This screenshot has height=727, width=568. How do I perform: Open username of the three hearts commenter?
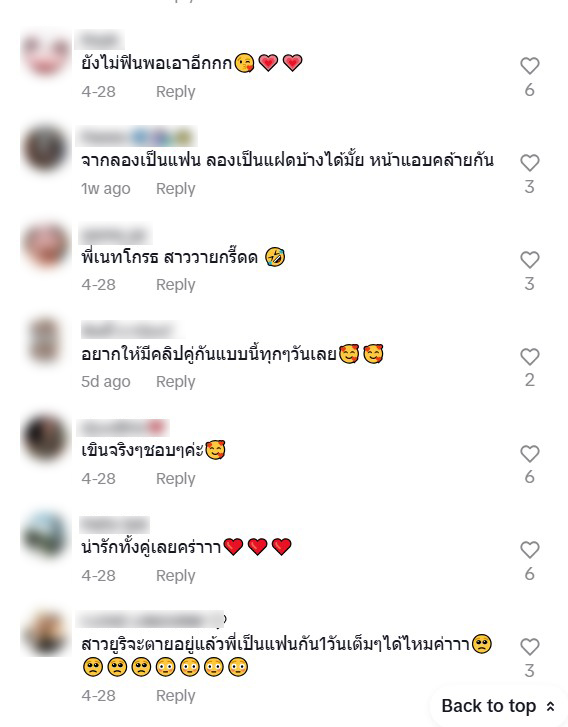coord(114,525)
